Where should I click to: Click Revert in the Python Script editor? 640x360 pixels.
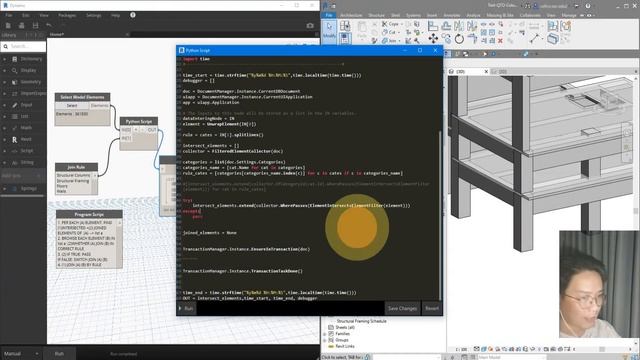point(432,309)
